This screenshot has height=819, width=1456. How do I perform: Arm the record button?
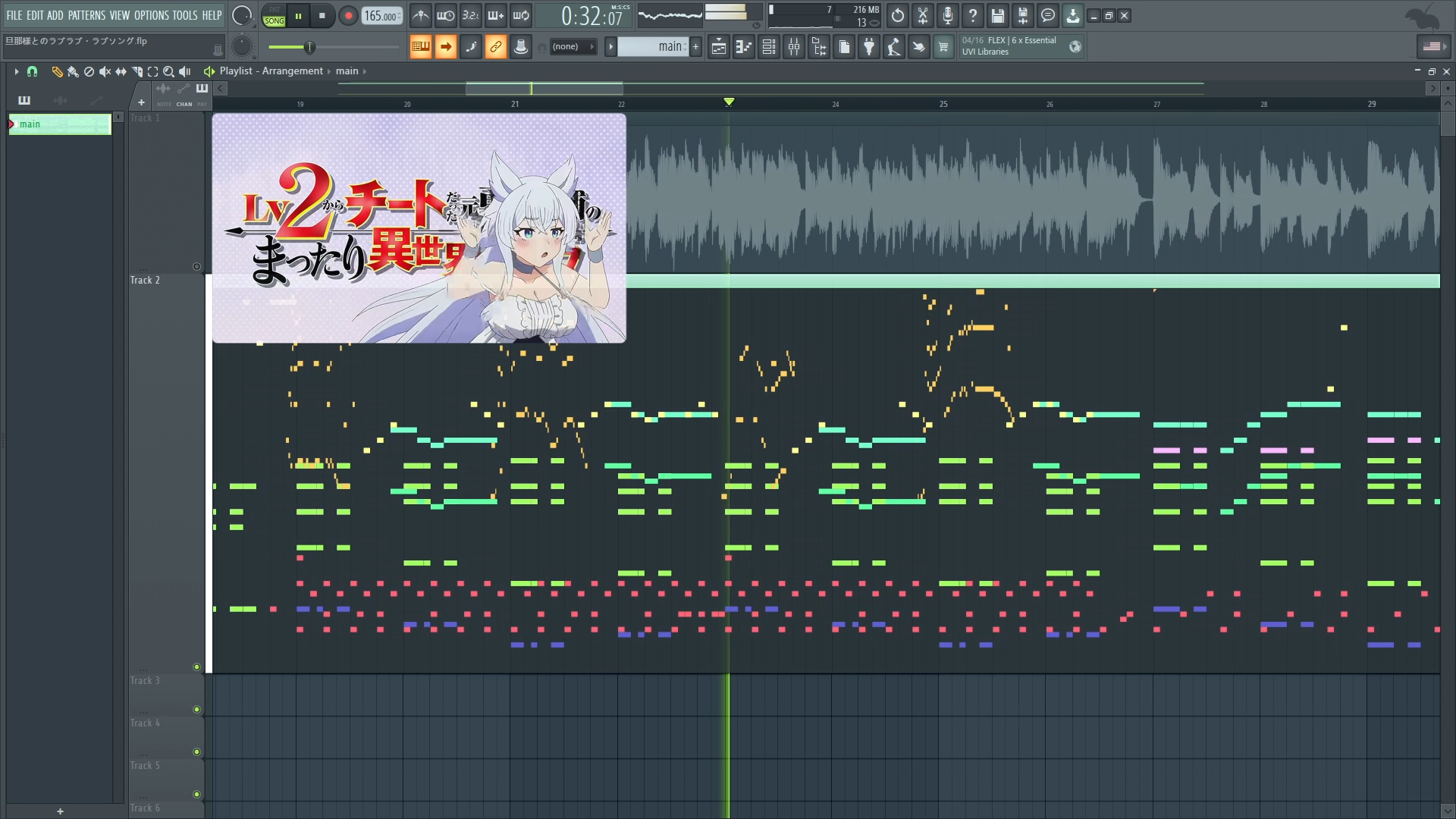348,16
